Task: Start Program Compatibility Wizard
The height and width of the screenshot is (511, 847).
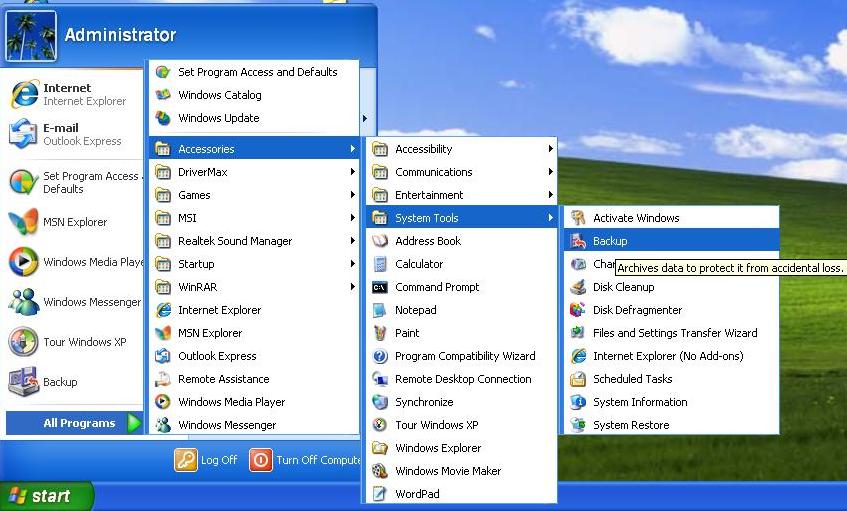Action: coord(461,356)
